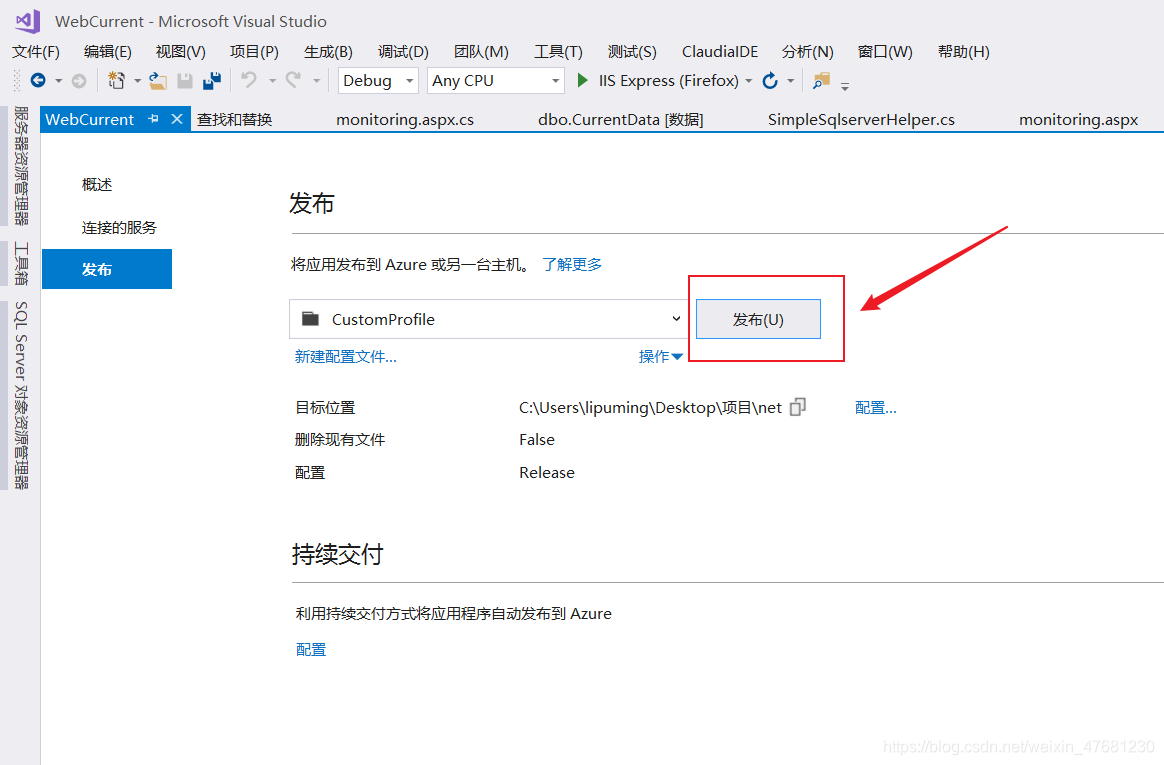The height and width of the screenshot is (765, 1164).
Task: Click the Release configuration value
Action: coord(546,473)
